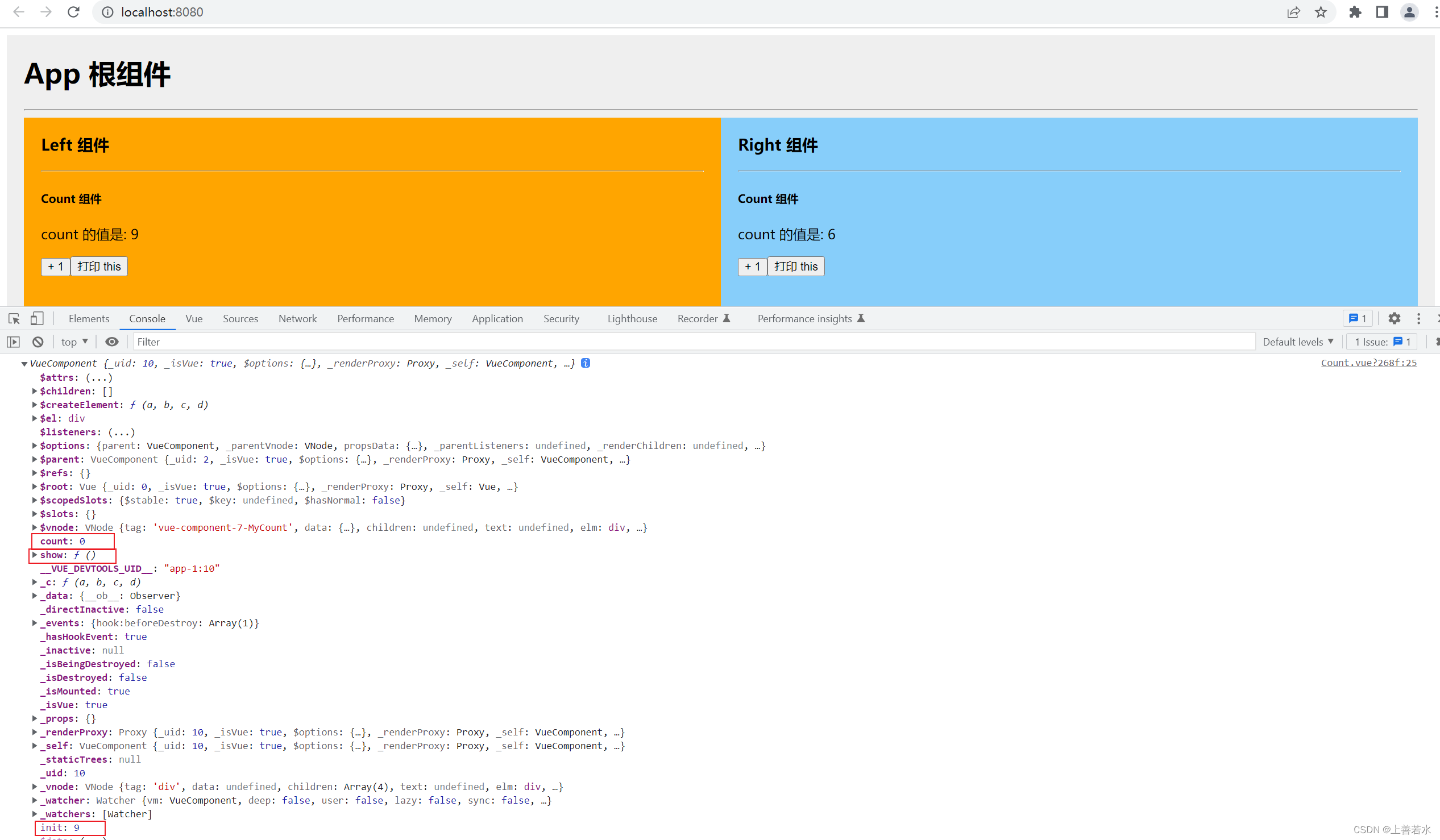Show the console sidebar panel icon
Image resolution: width=1440 pixels, height=840 pixels.
click(x=14, y=342)
